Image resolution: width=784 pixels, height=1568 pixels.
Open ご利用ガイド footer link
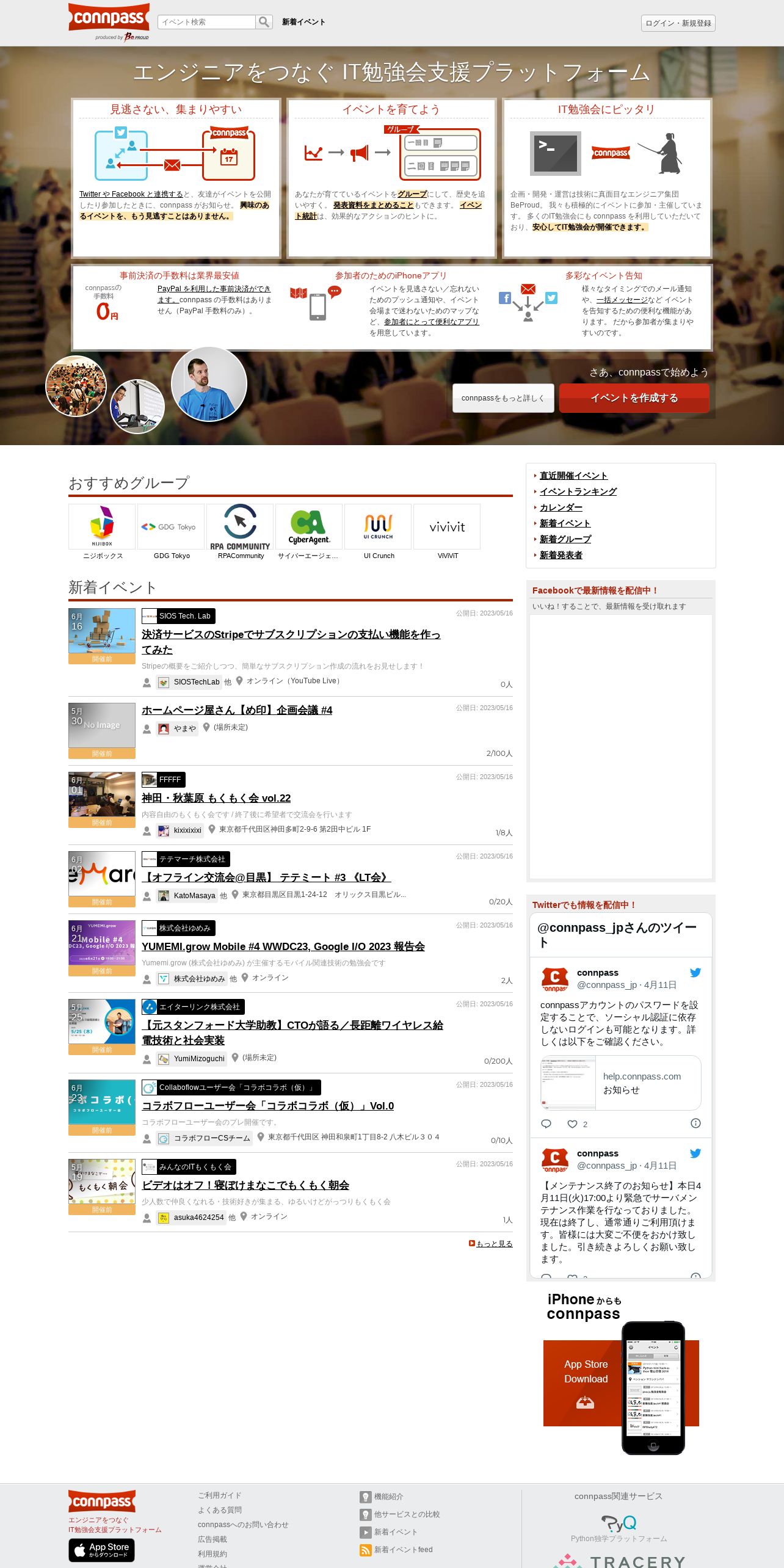[x=220, y=1495]
